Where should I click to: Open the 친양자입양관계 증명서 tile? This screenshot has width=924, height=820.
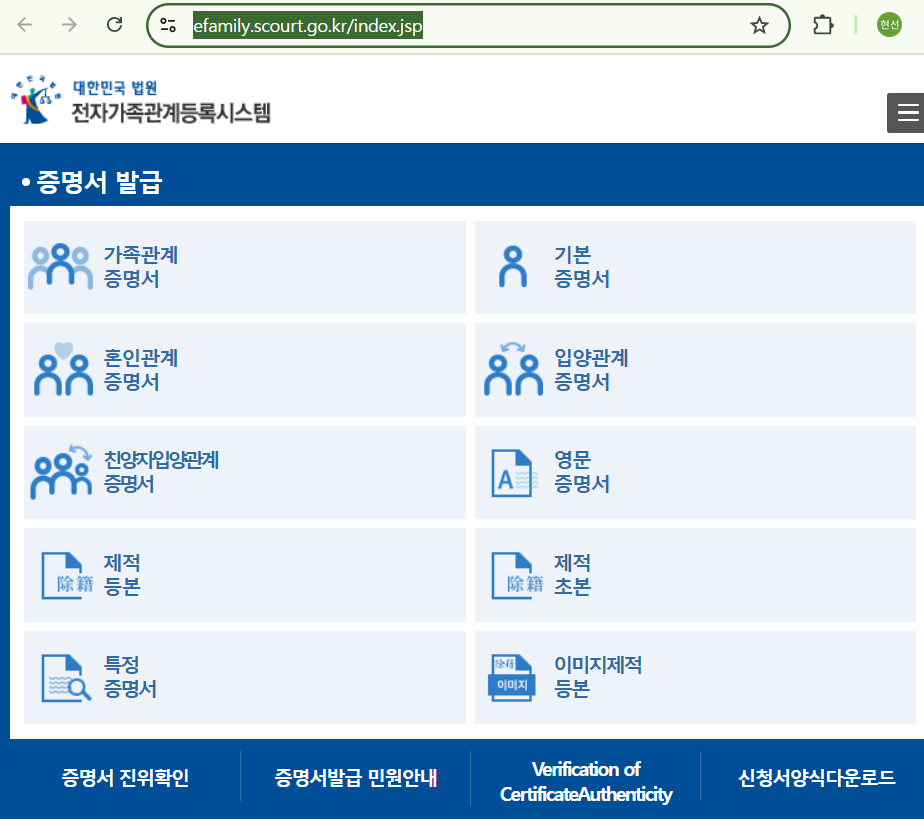244,472
